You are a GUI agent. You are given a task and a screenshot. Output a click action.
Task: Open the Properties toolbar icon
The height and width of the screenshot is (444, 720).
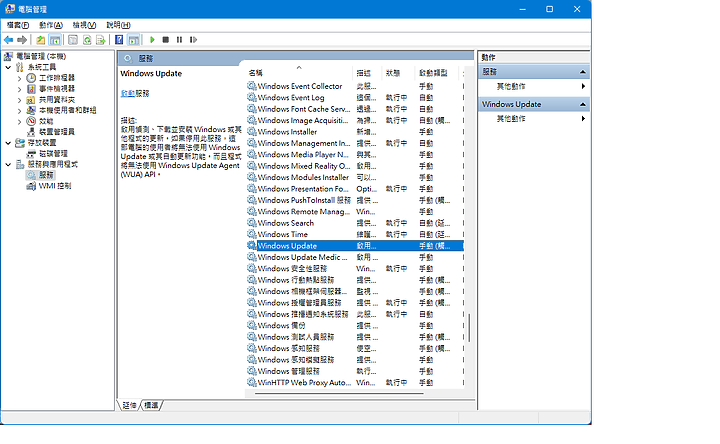pyautogui.click(x=73, y=40)
